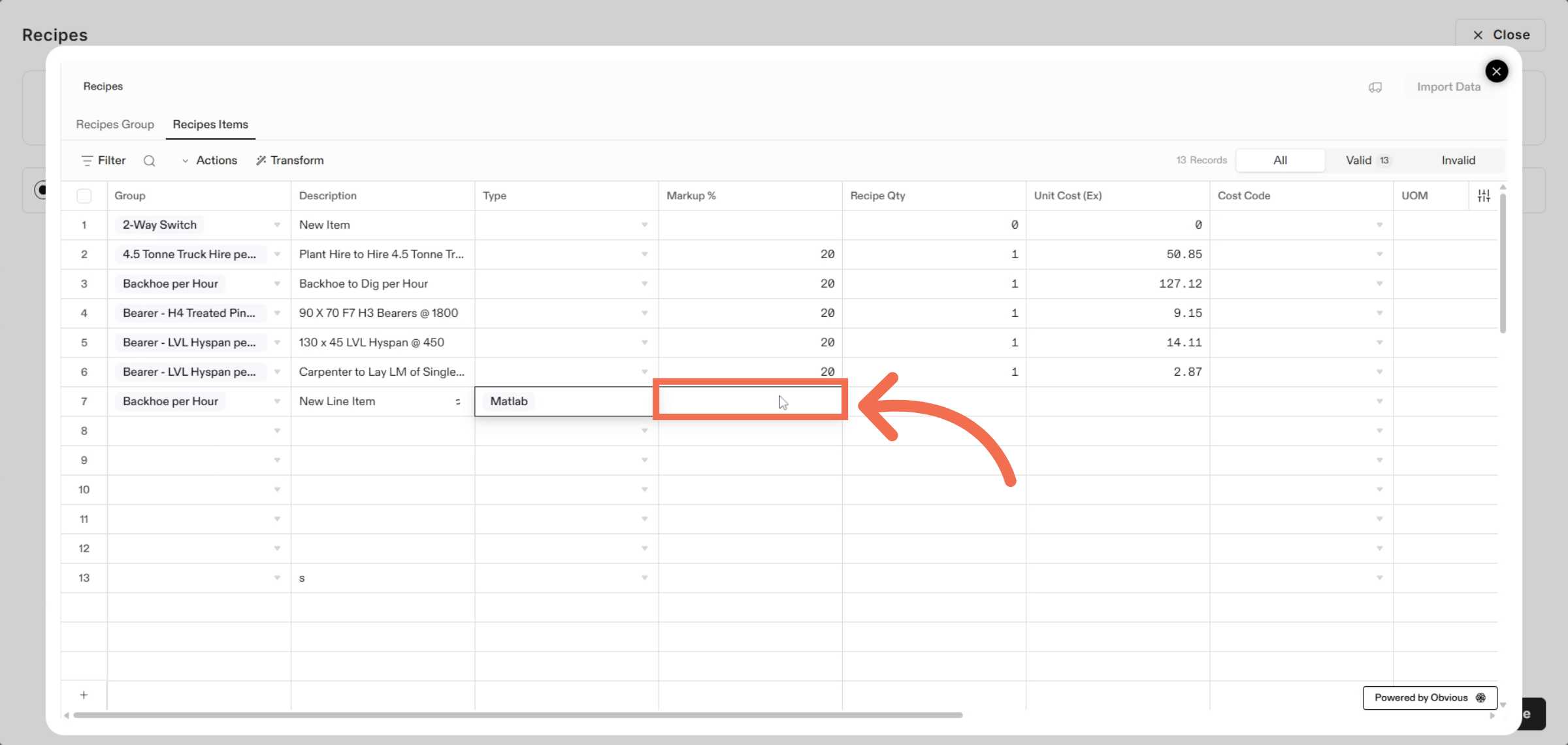Click the Powered by Obvious badge
Screen dimensions: 1568x745
click(1429, 697)
